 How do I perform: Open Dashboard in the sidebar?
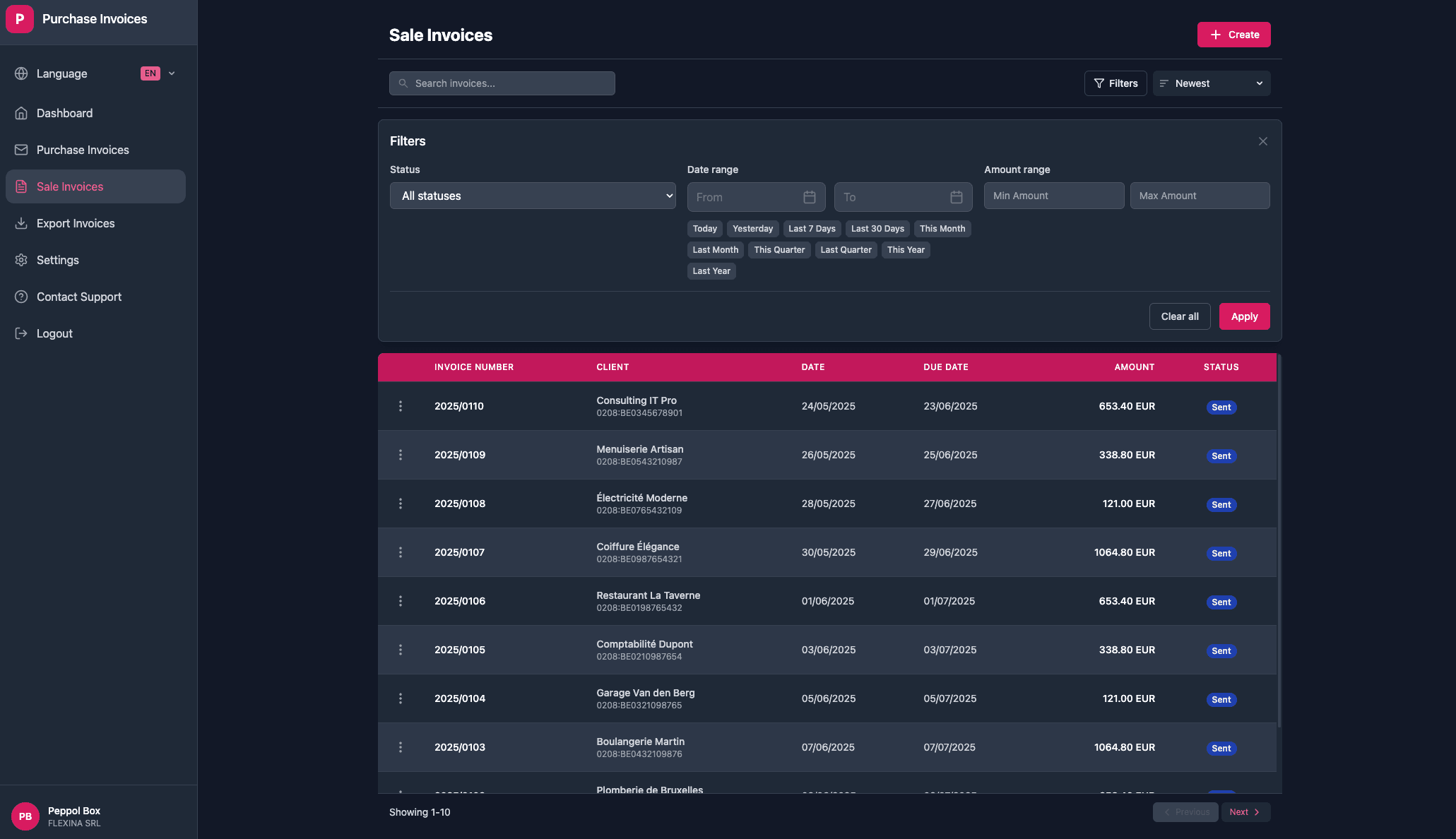coord(95,113)
